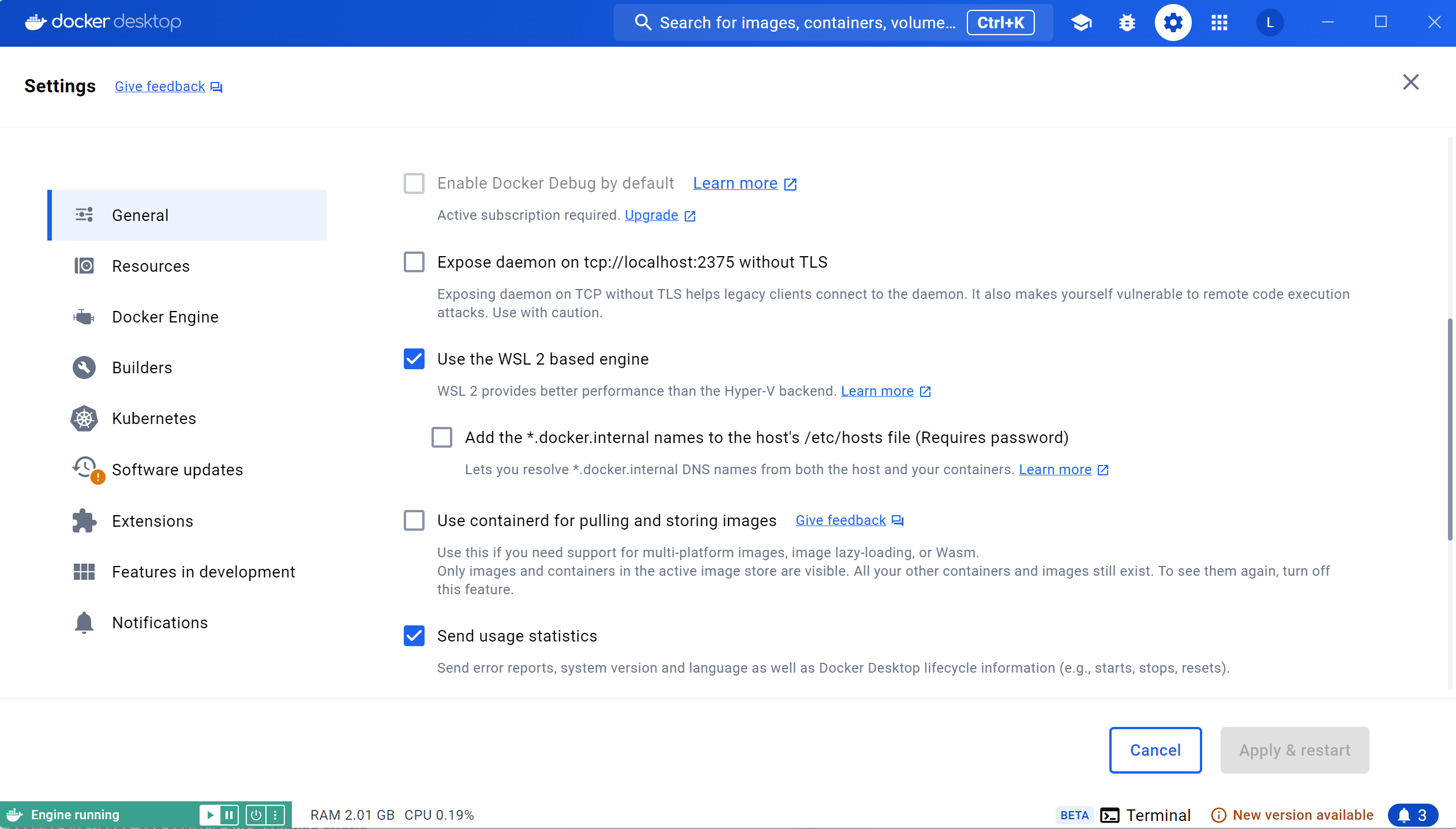This screenshot has height=829, width=1456.
Task: Uncheck Send usage statistics
Action: click(414, 636)
